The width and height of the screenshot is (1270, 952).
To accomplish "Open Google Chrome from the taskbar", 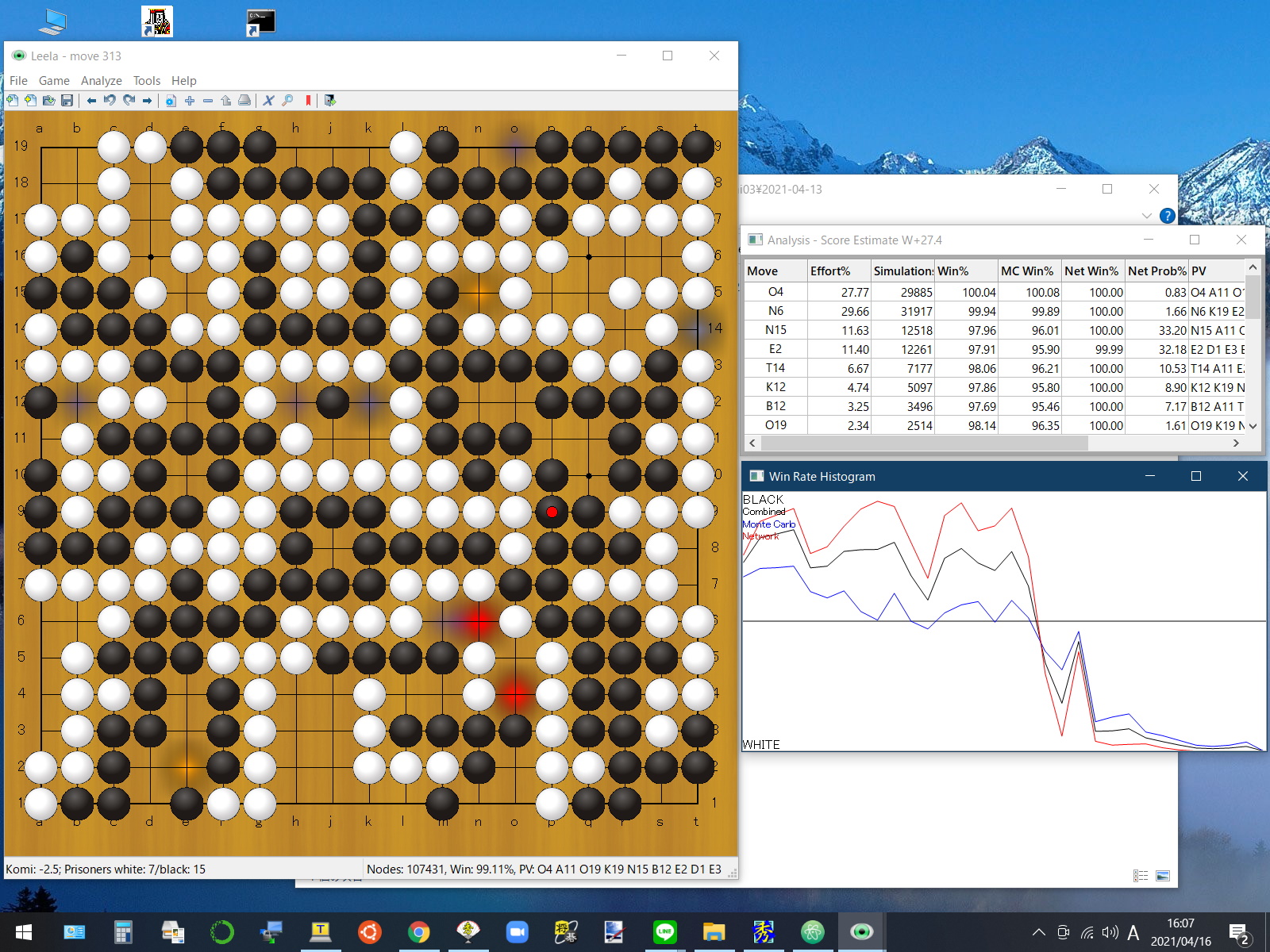I will click(x=418, y=932).
